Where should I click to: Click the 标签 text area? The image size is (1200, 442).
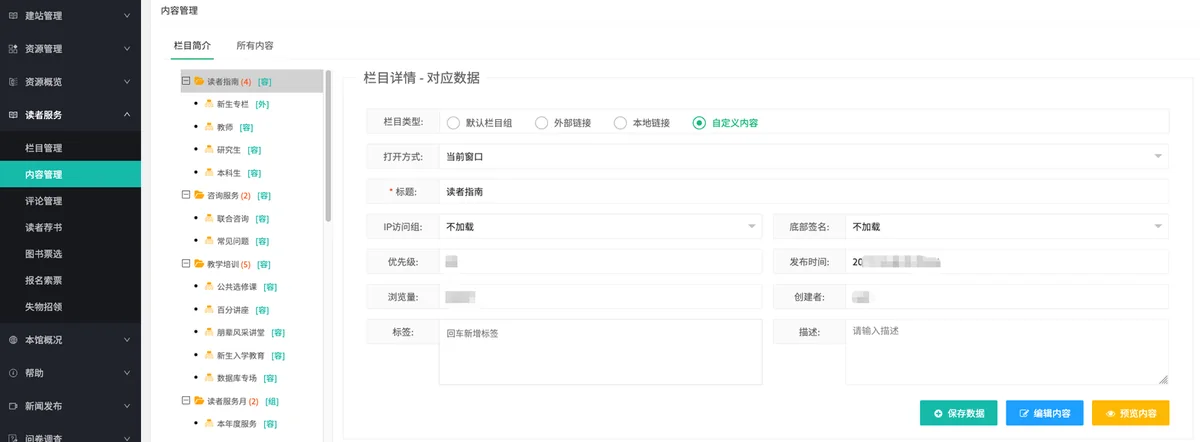pos(600,351)
